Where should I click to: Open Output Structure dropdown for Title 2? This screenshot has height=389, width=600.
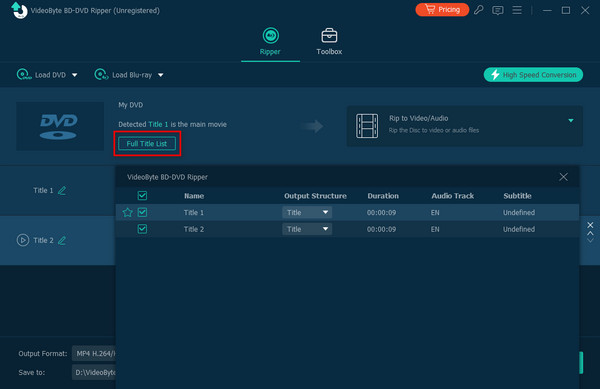[307, 229]
